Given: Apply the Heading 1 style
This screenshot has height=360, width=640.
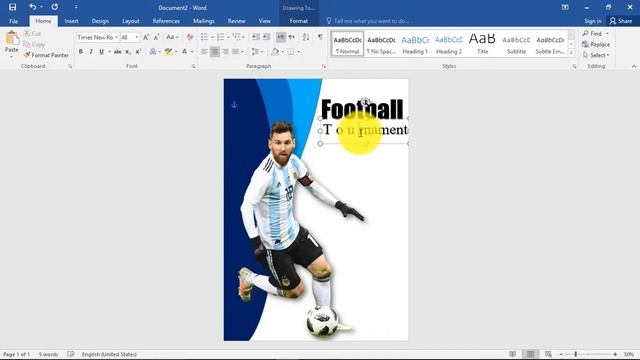Looking at the screenshot, I should point(415,44).
